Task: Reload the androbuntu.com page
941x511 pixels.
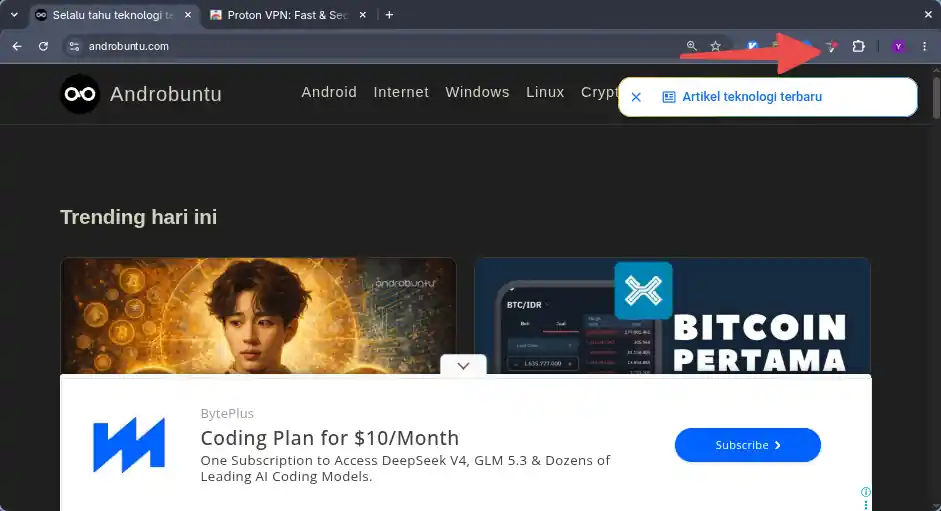Action: click(43, 46)
